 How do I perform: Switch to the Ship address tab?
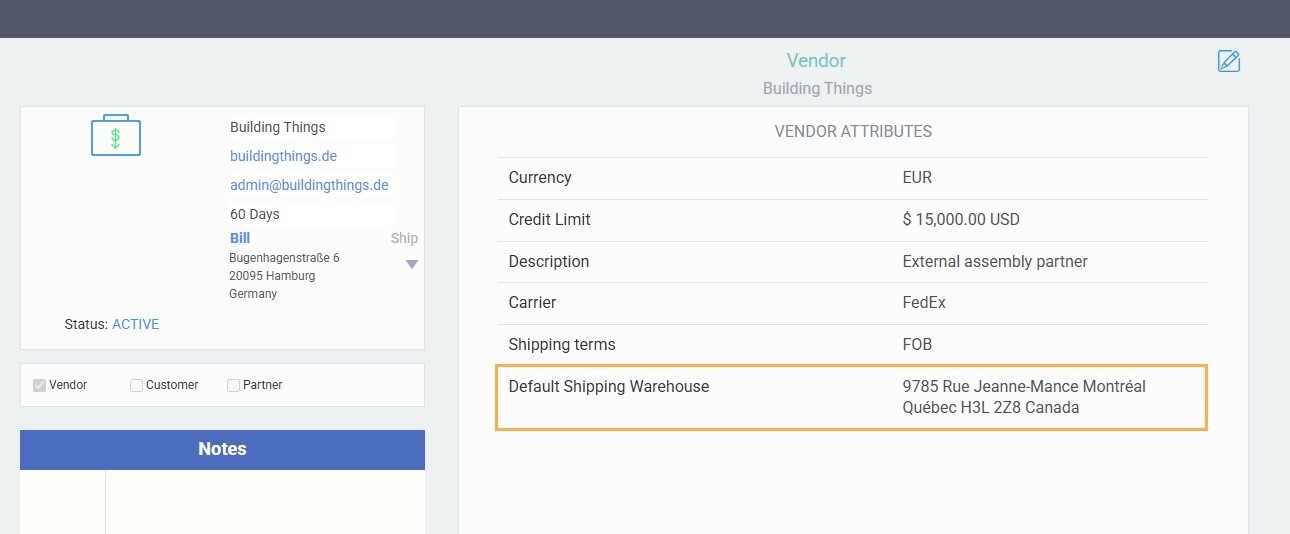pos(404,238)
